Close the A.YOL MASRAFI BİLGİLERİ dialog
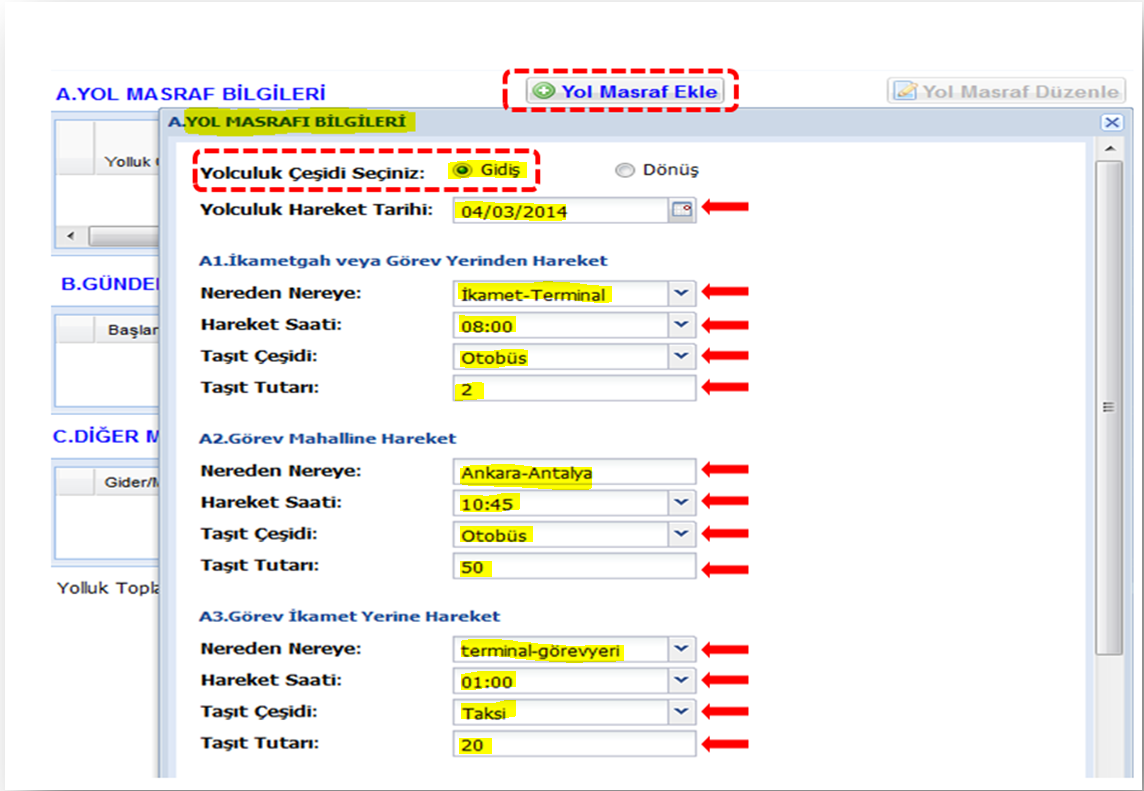Screen dimensions: 1144x791 (1112, 123)
